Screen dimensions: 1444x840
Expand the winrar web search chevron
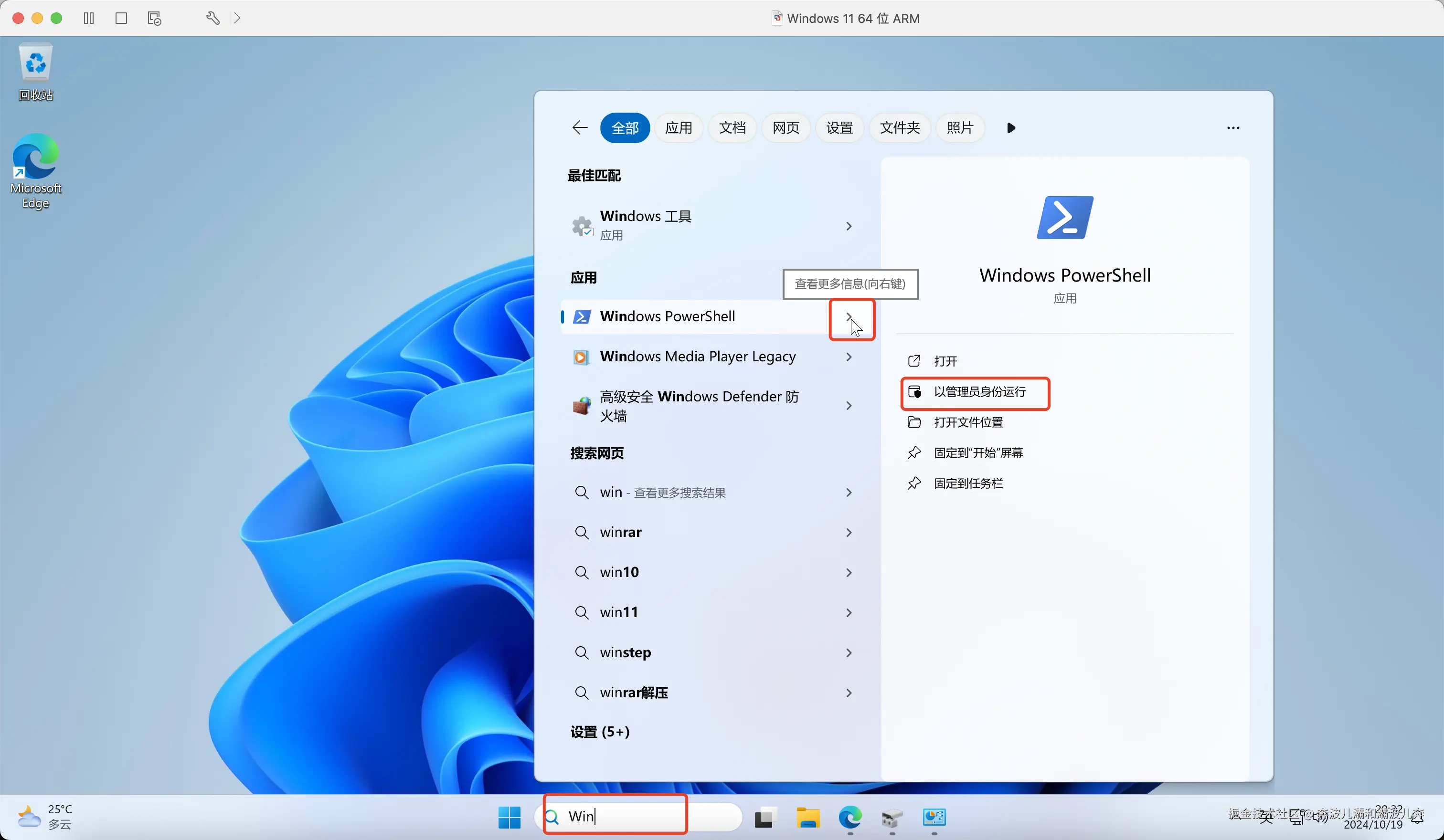849,533
